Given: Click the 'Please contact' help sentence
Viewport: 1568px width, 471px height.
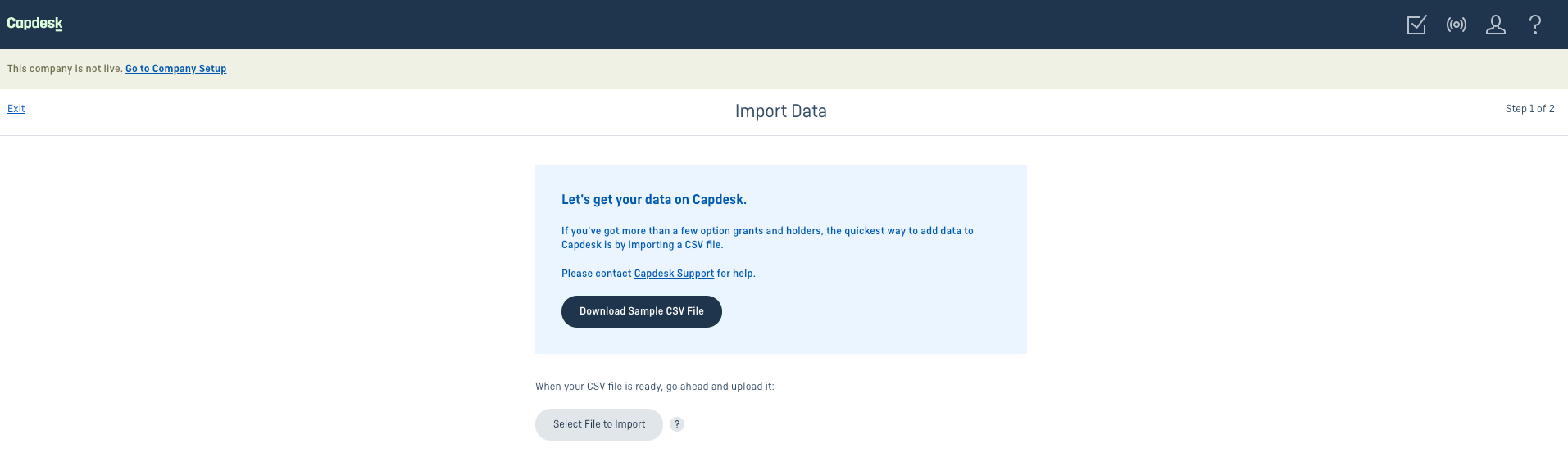Looking at the screenshot, I should pyautogui.click(x=658, y=274).
